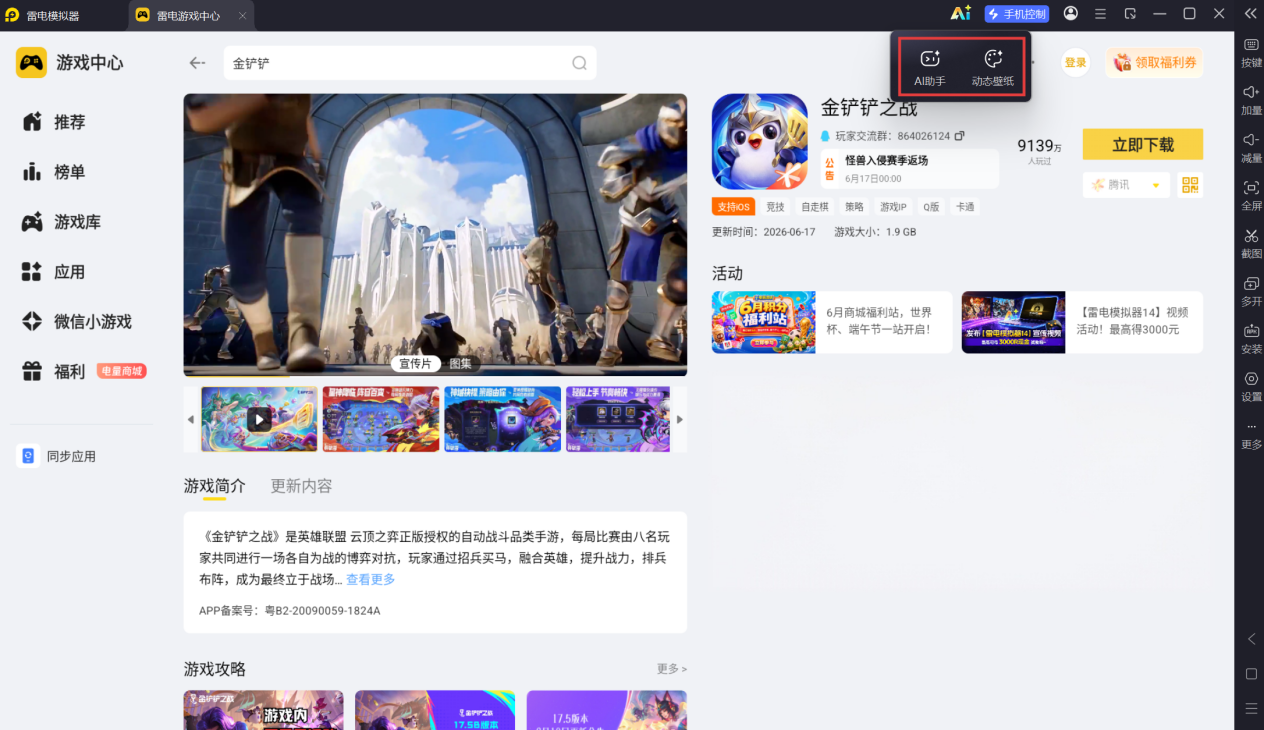
Task: Move thumbnail strip right with arrow
Action: [680, 420]
